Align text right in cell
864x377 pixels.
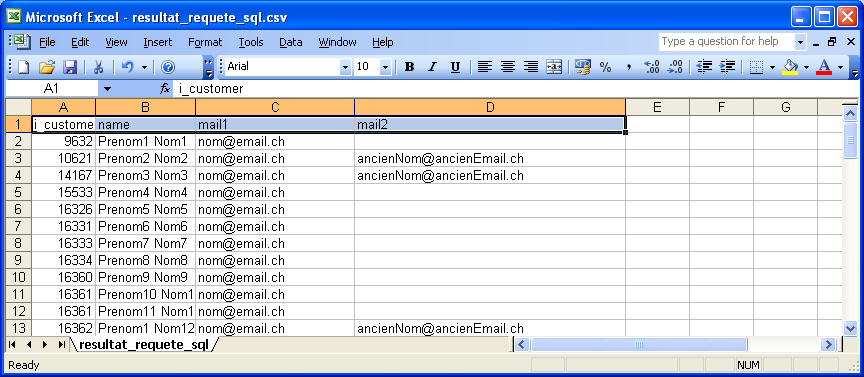pos(531,67)
